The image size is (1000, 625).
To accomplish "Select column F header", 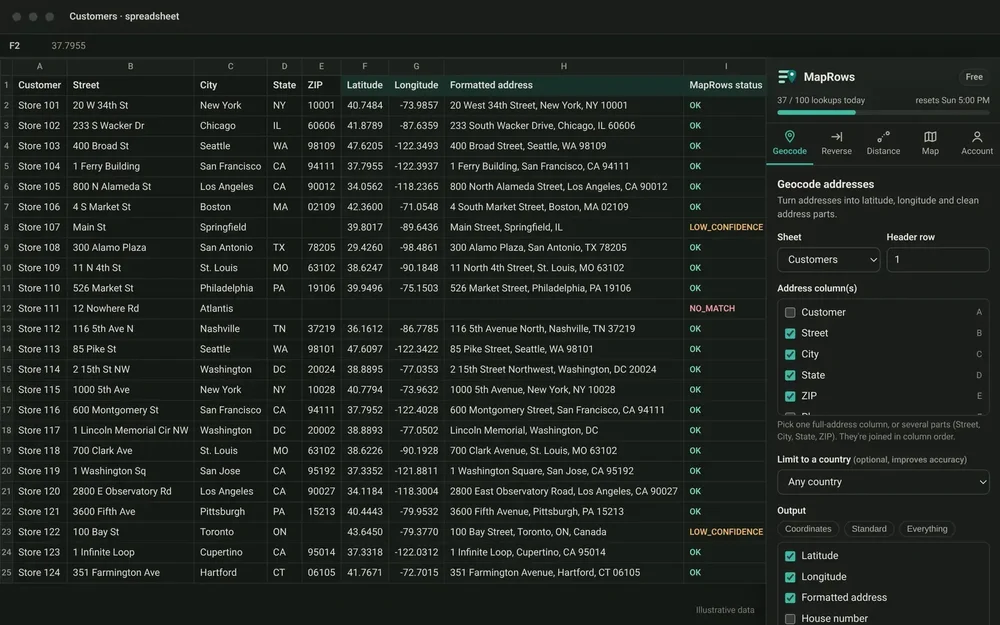I will click(x=364, y=66).
